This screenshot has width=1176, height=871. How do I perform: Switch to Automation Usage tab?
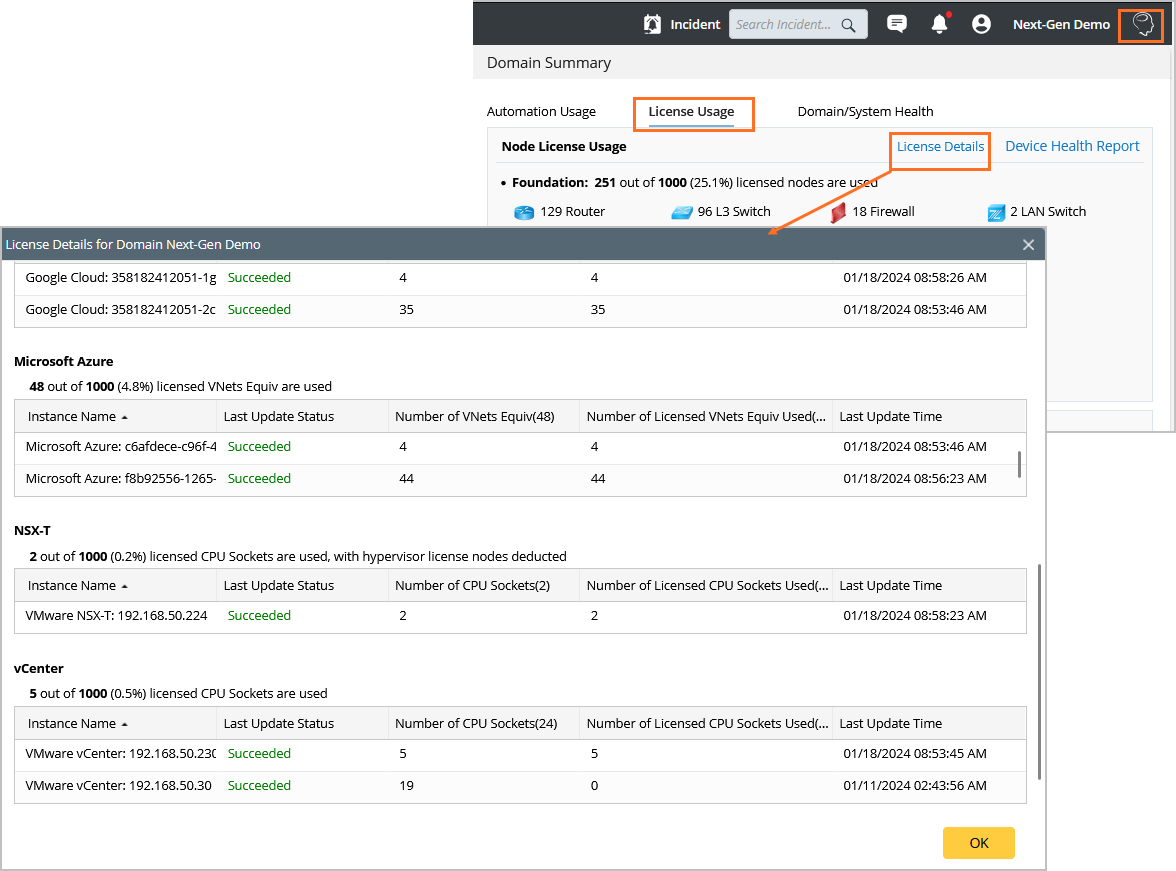click(541, 112)
